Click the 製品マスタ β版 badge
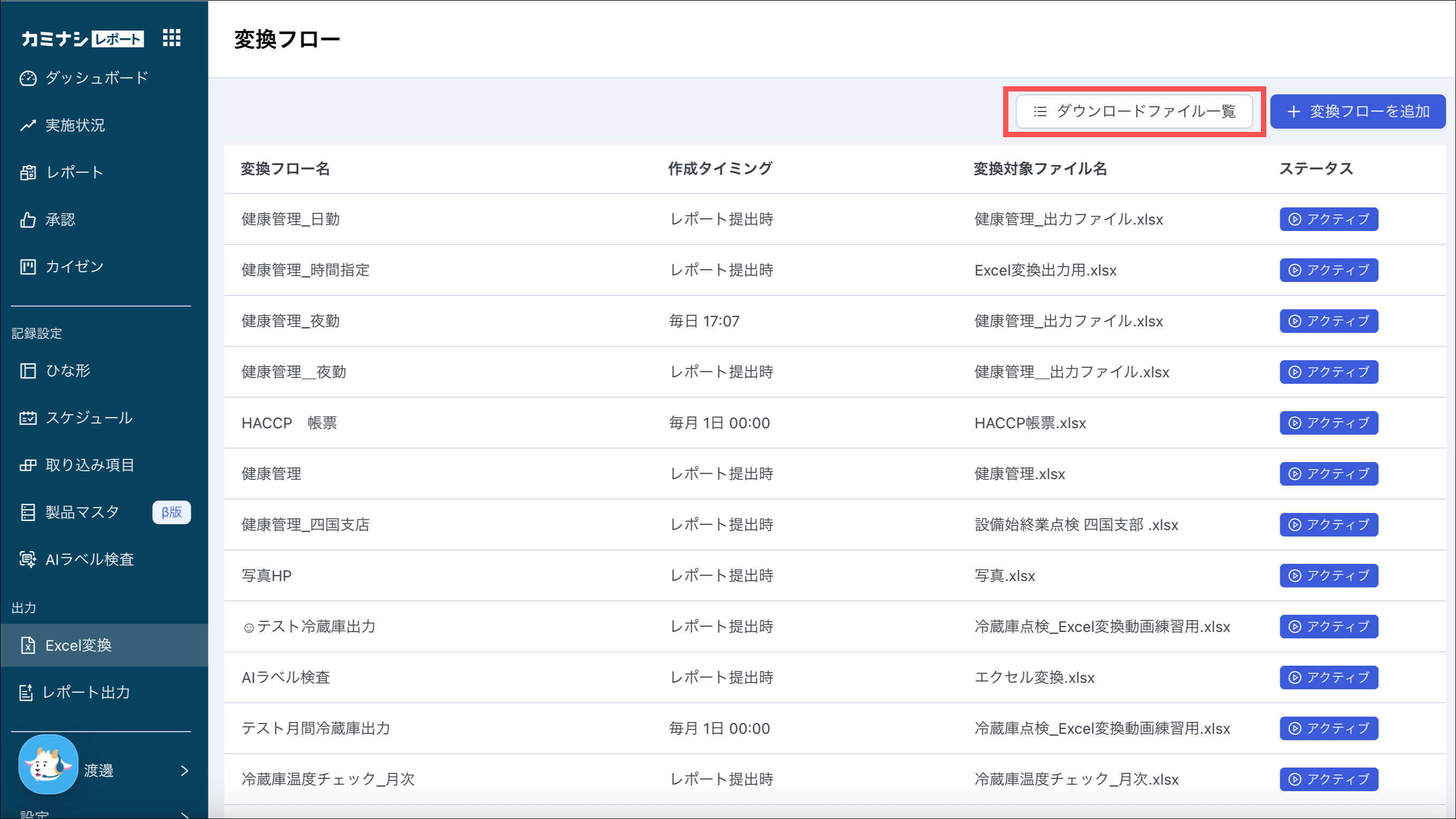This screenshot has width=1456, height=819. 171,512
